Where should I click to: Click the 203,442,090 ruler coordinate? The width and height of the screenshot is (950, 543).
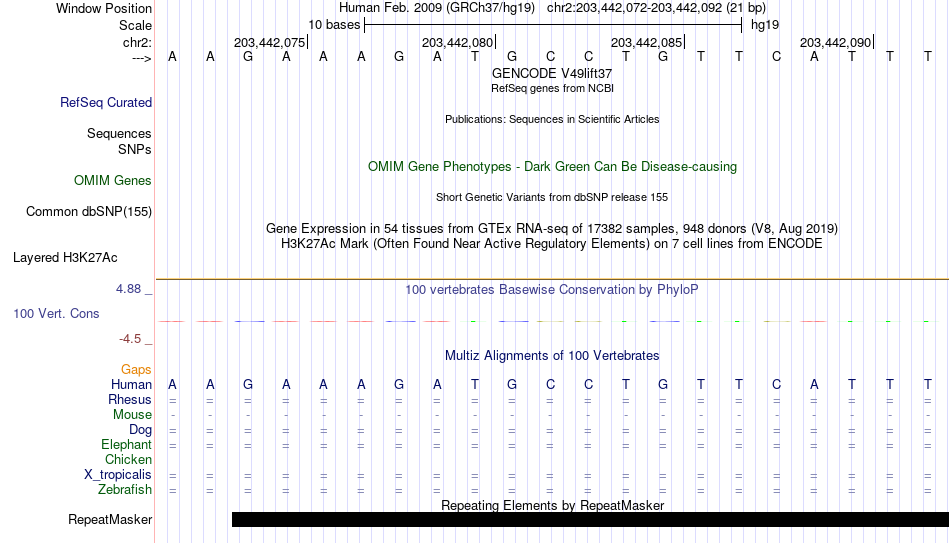835,42
